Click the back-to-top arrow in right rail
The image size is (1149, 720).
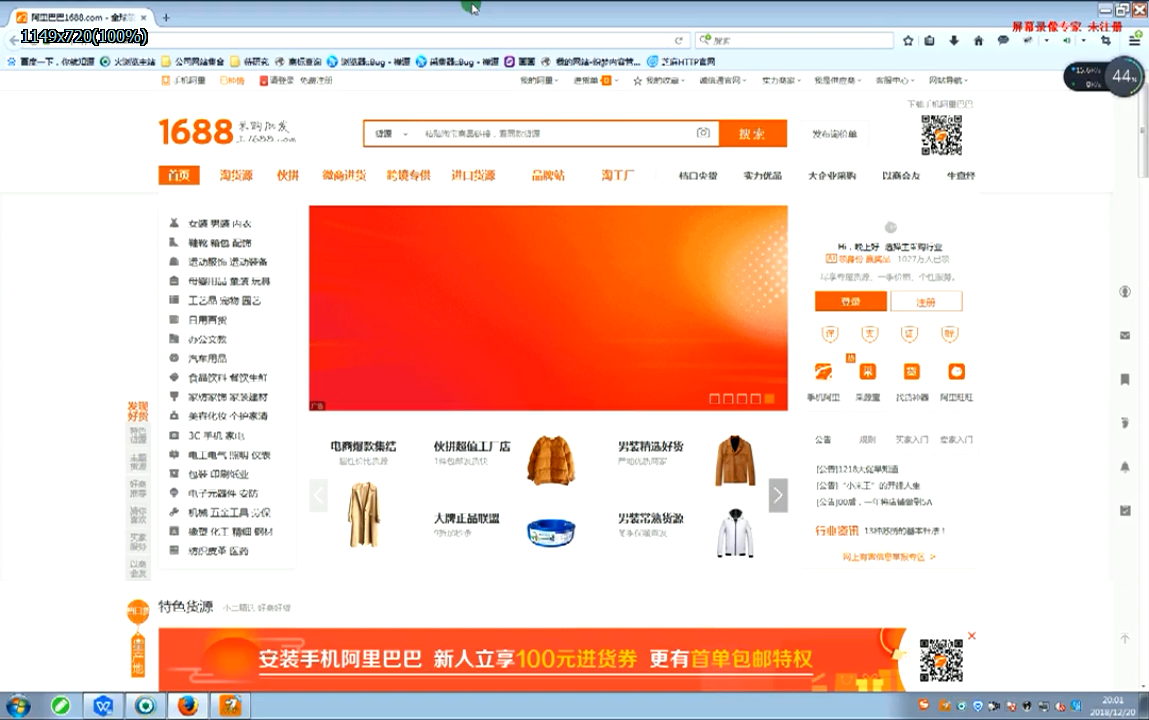click(1125, 639)
